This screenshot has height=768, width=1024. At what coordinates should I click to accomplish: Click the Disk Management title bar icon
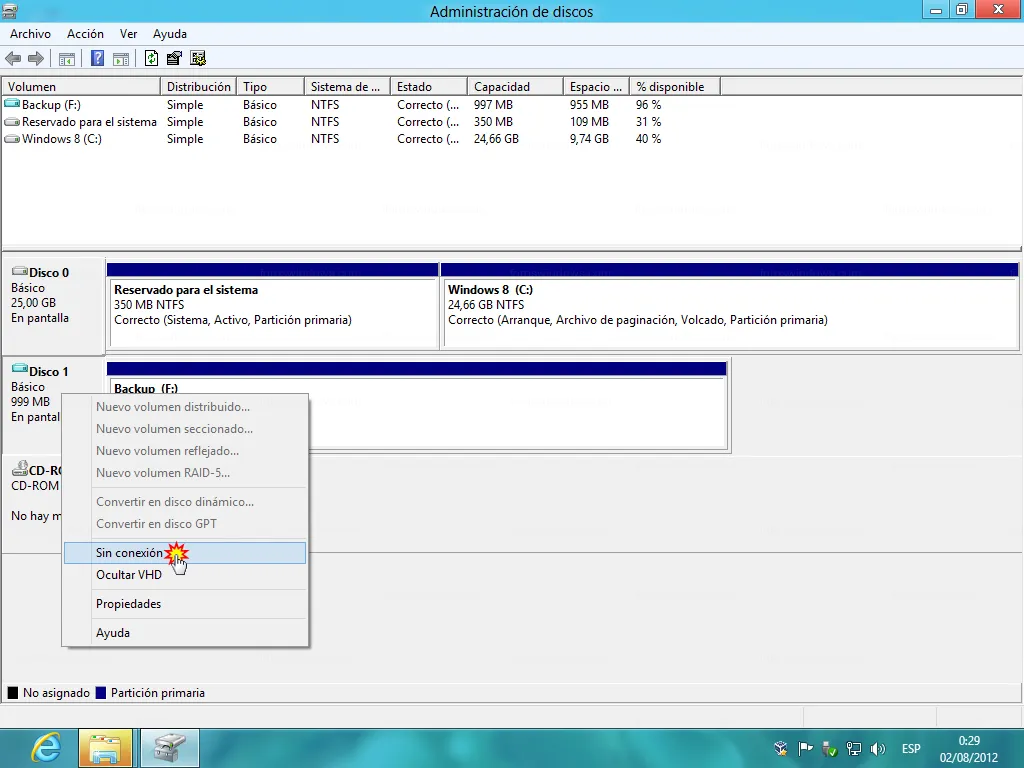(10, 11)
